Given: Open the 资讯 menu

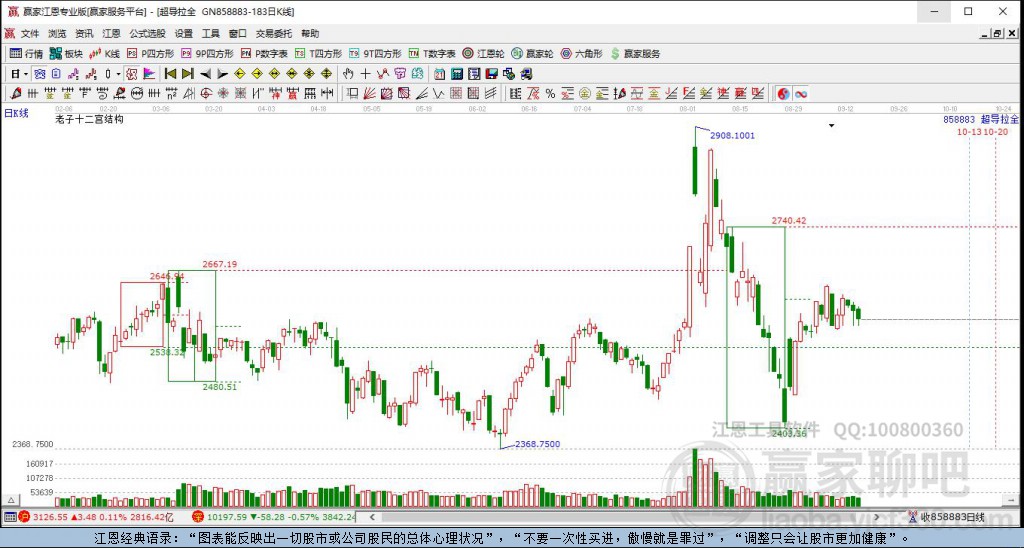Looking at the screenshot, I should (x=84, y=33).
